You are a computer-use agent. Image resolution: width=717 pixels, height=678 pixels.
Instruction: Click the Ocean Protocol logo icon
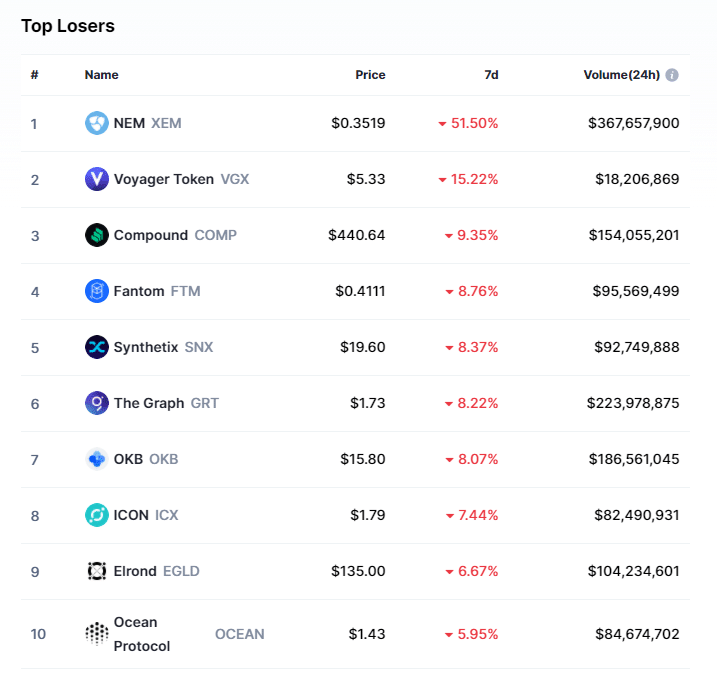96,634
